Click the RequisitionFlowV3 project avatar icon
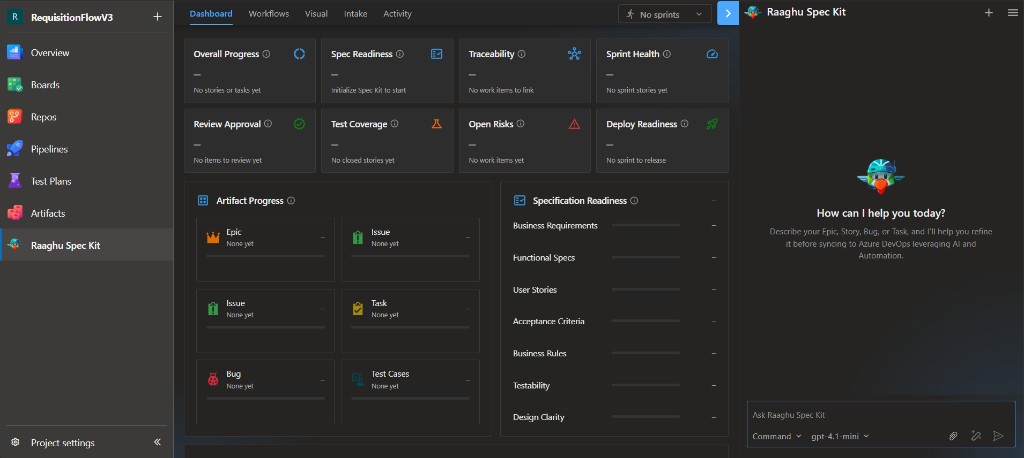The image size is (1024, 458). [15, 17]
